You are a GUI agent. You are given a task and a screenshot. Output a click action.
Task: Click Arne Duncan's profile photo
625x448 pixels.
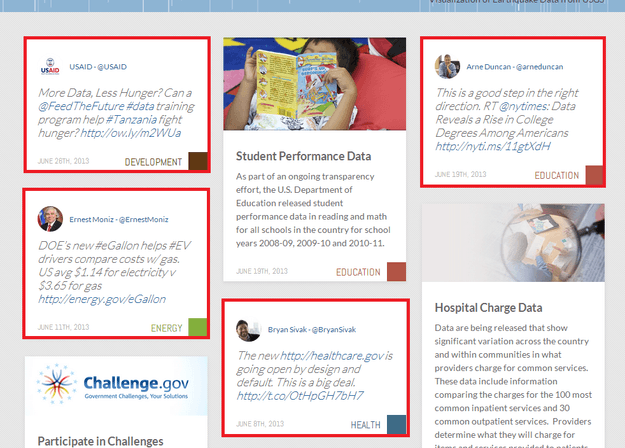pos(447,66)
